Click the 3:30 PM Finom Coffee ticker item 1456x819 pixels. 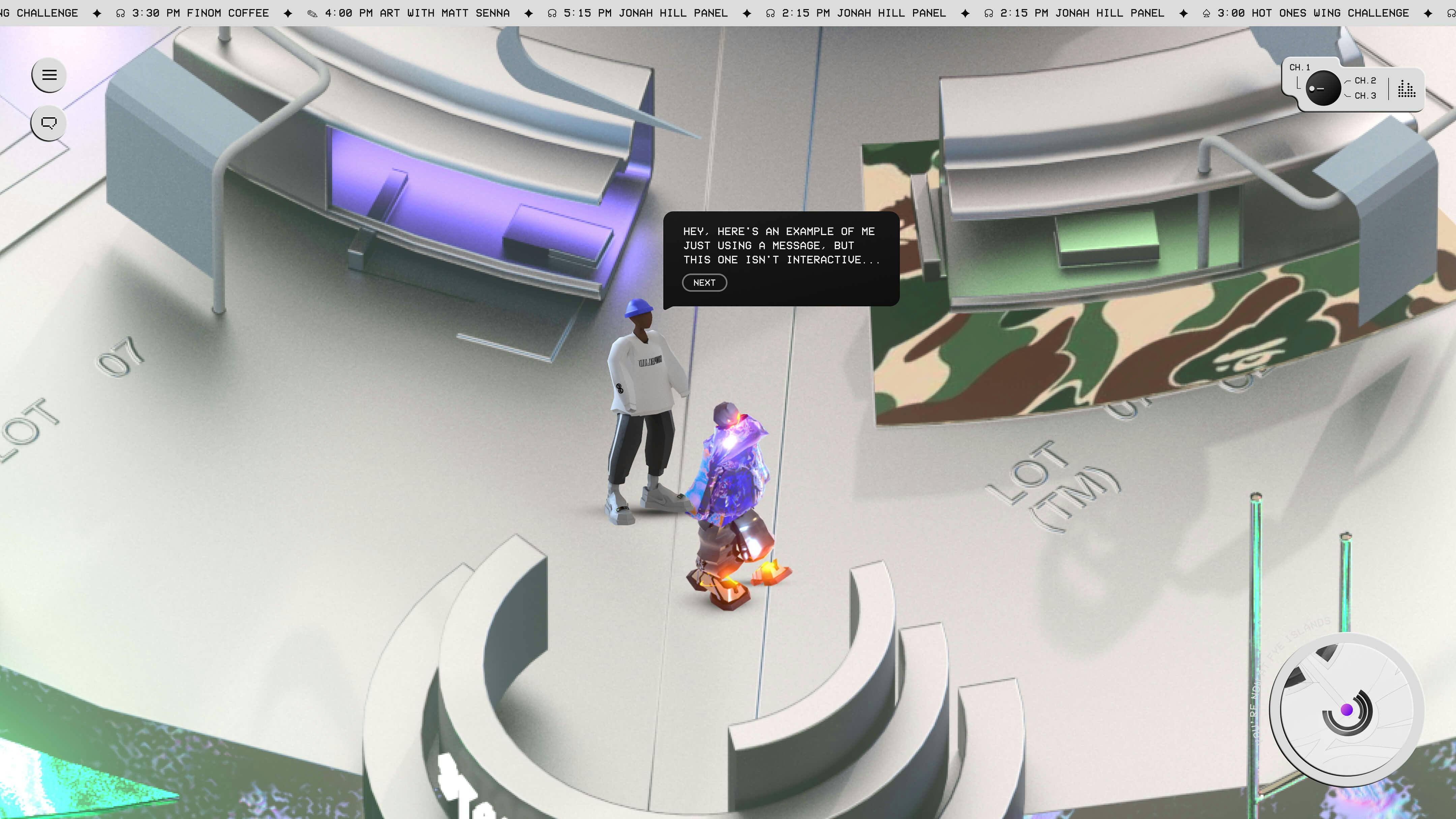200,13
